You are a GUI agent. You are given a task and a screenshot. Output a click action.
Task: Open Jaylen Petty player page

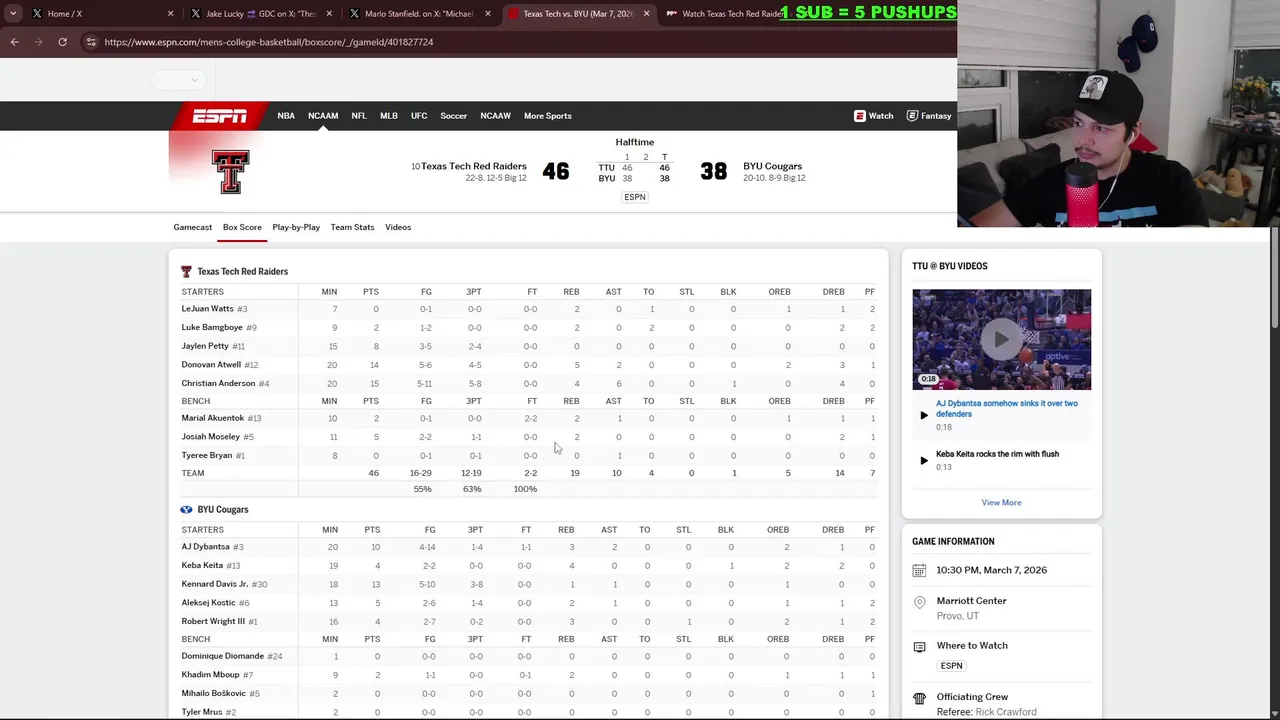[x=205, y=346]
